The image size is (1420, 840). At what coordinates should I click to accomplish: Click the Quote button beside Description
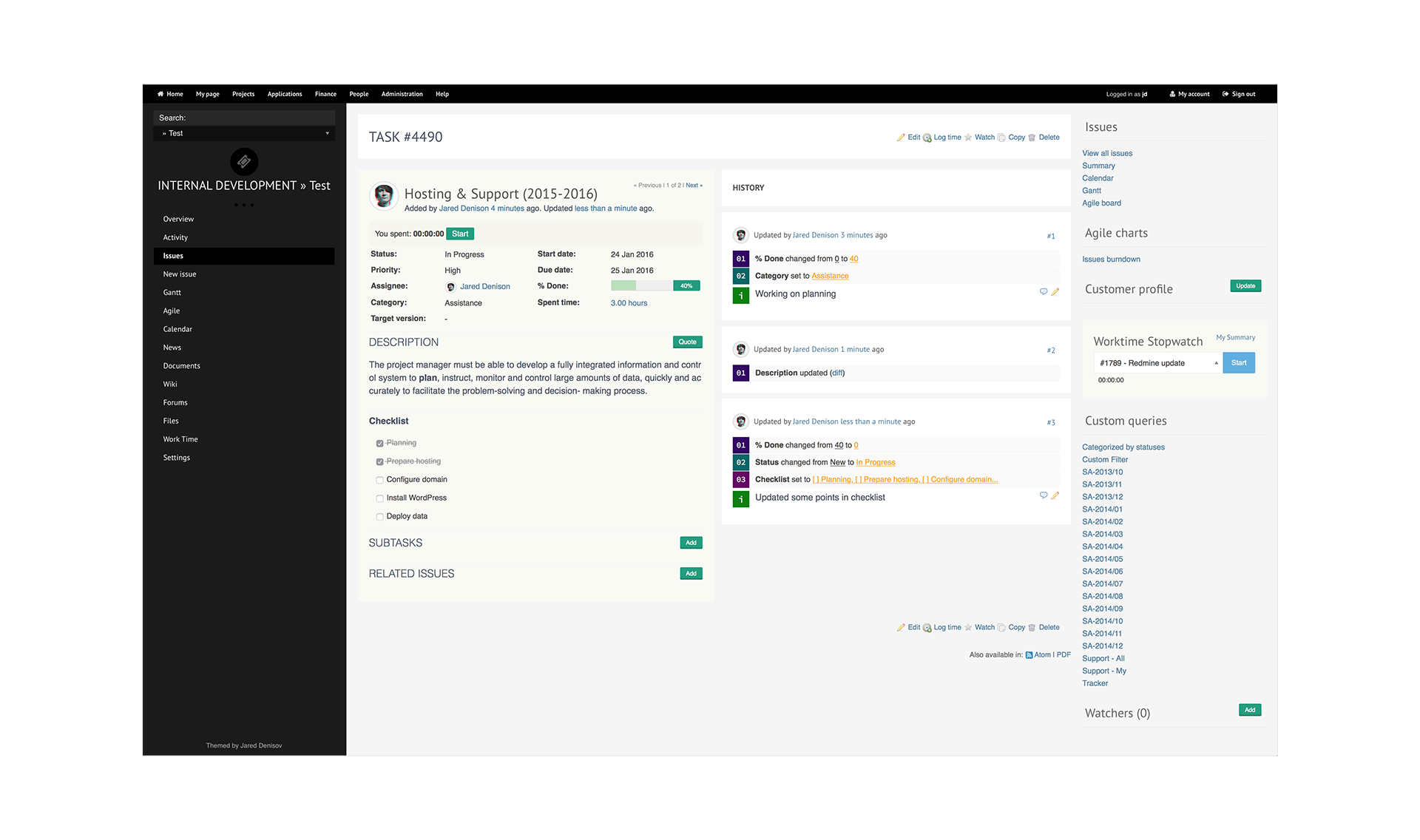pos(687,342)
